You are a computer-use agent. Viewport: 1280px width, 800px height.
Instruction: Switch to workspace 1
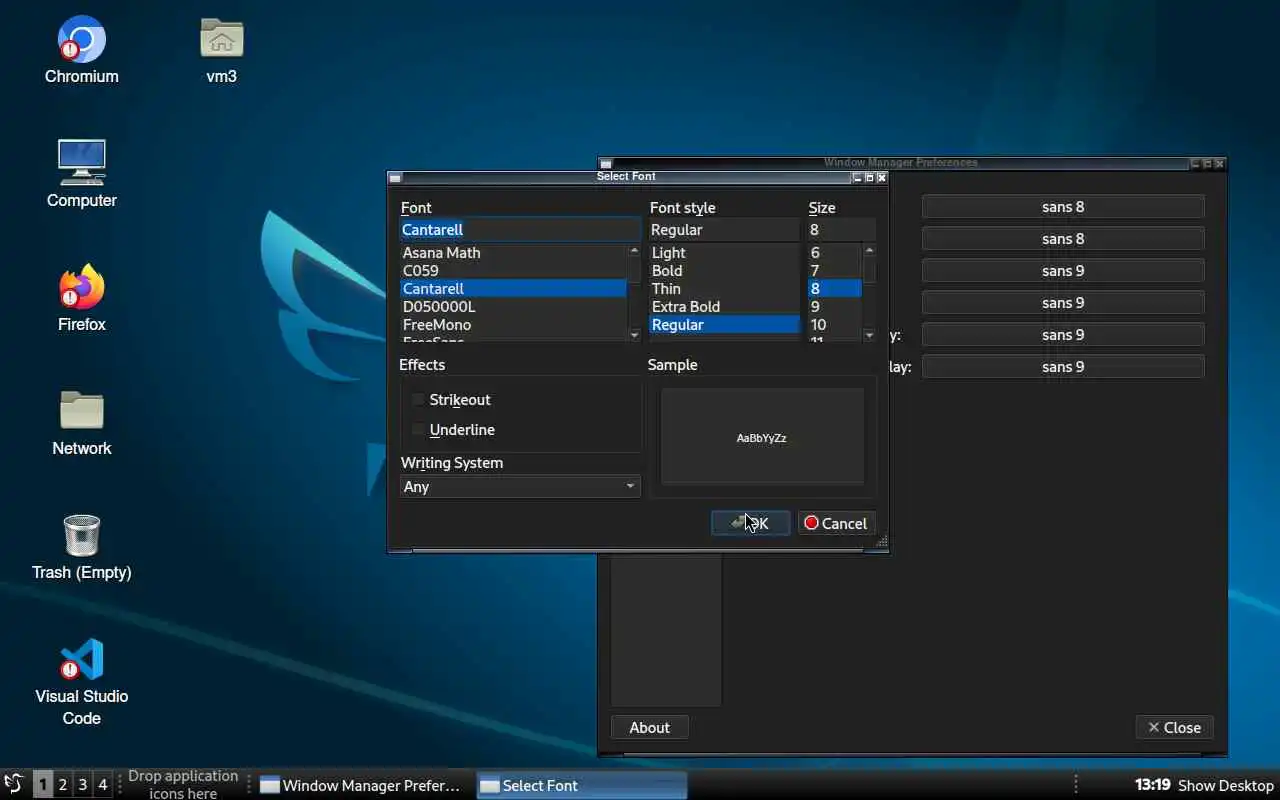(42, 785)
